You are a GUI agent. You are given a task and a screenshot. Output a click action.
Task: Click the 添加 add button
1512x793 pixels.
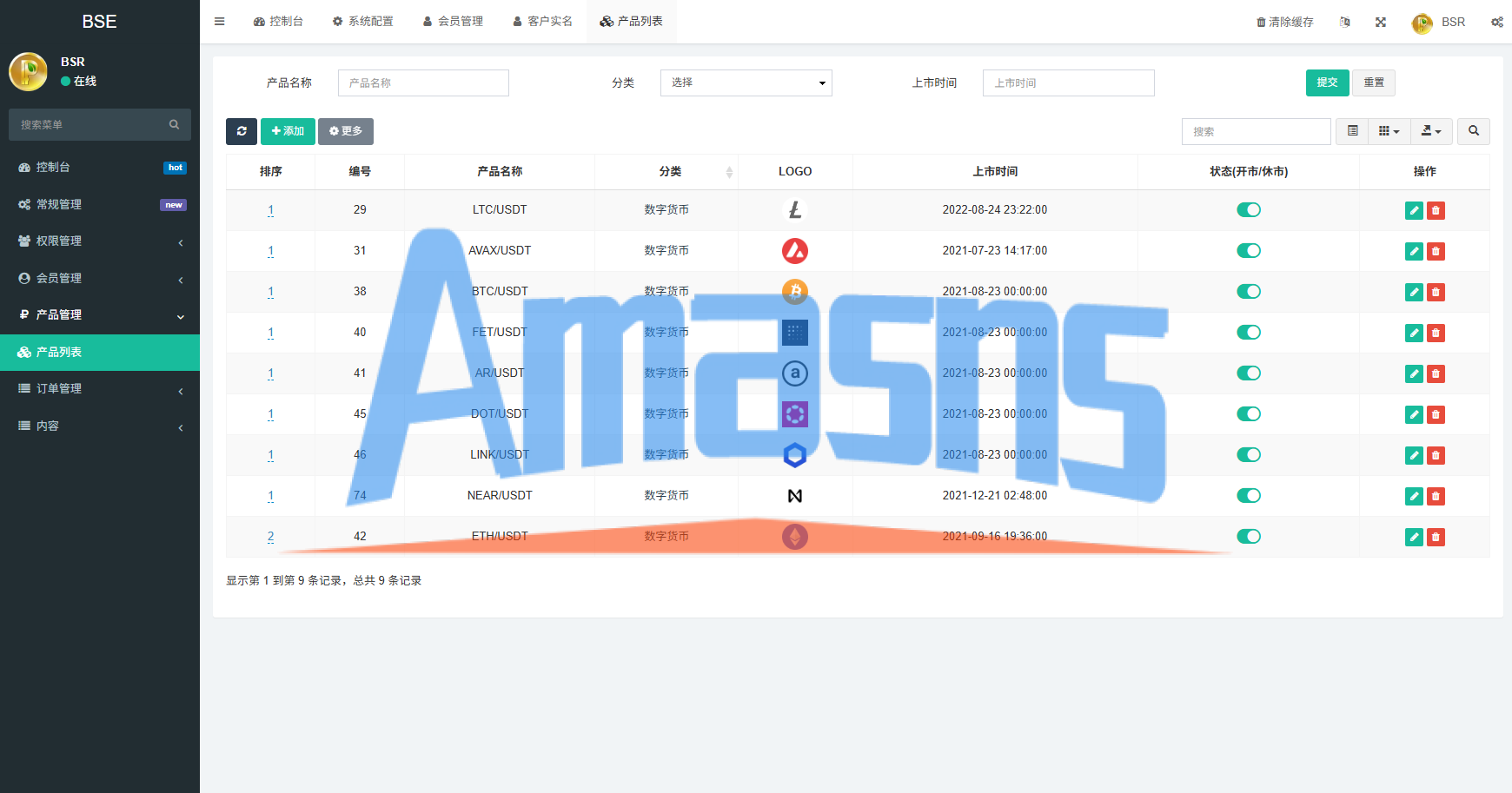[x=288, y=131]
